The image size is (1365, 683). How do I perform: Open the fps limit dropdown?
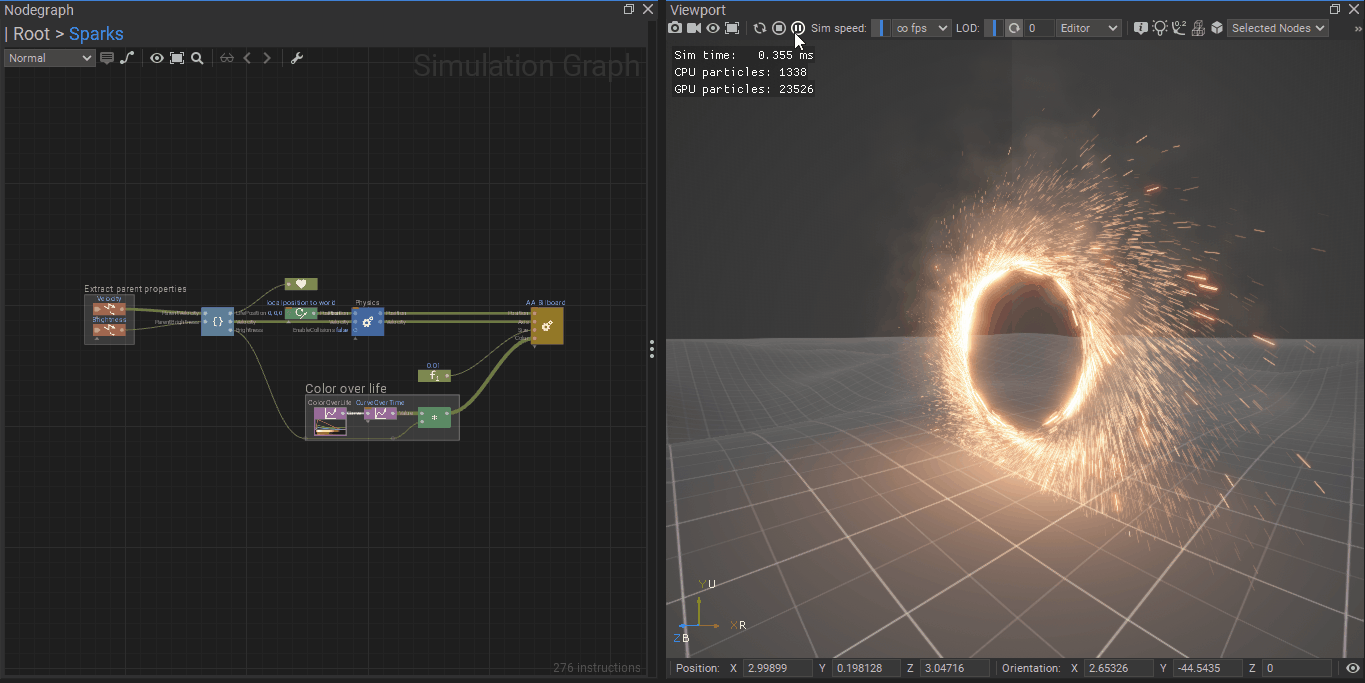921,28
